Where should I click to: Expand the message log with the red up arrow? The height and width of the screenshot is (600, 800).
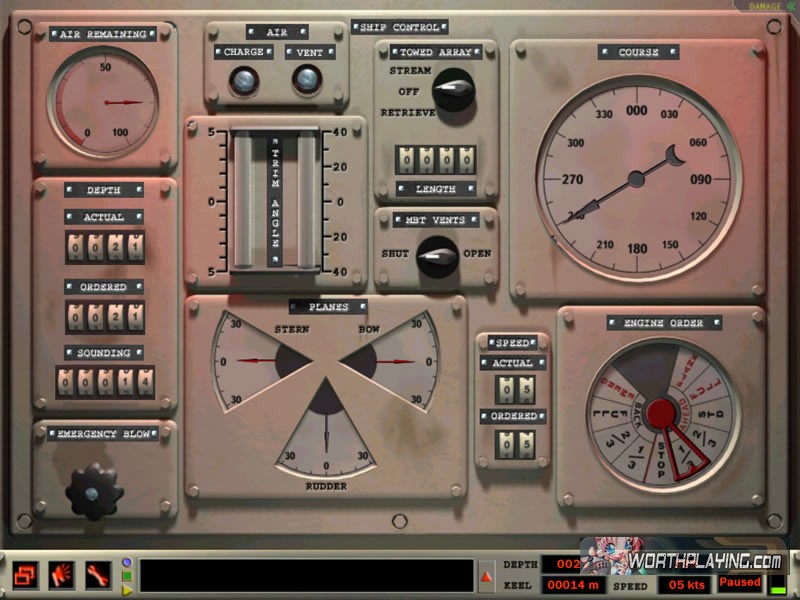coord(487,576)
